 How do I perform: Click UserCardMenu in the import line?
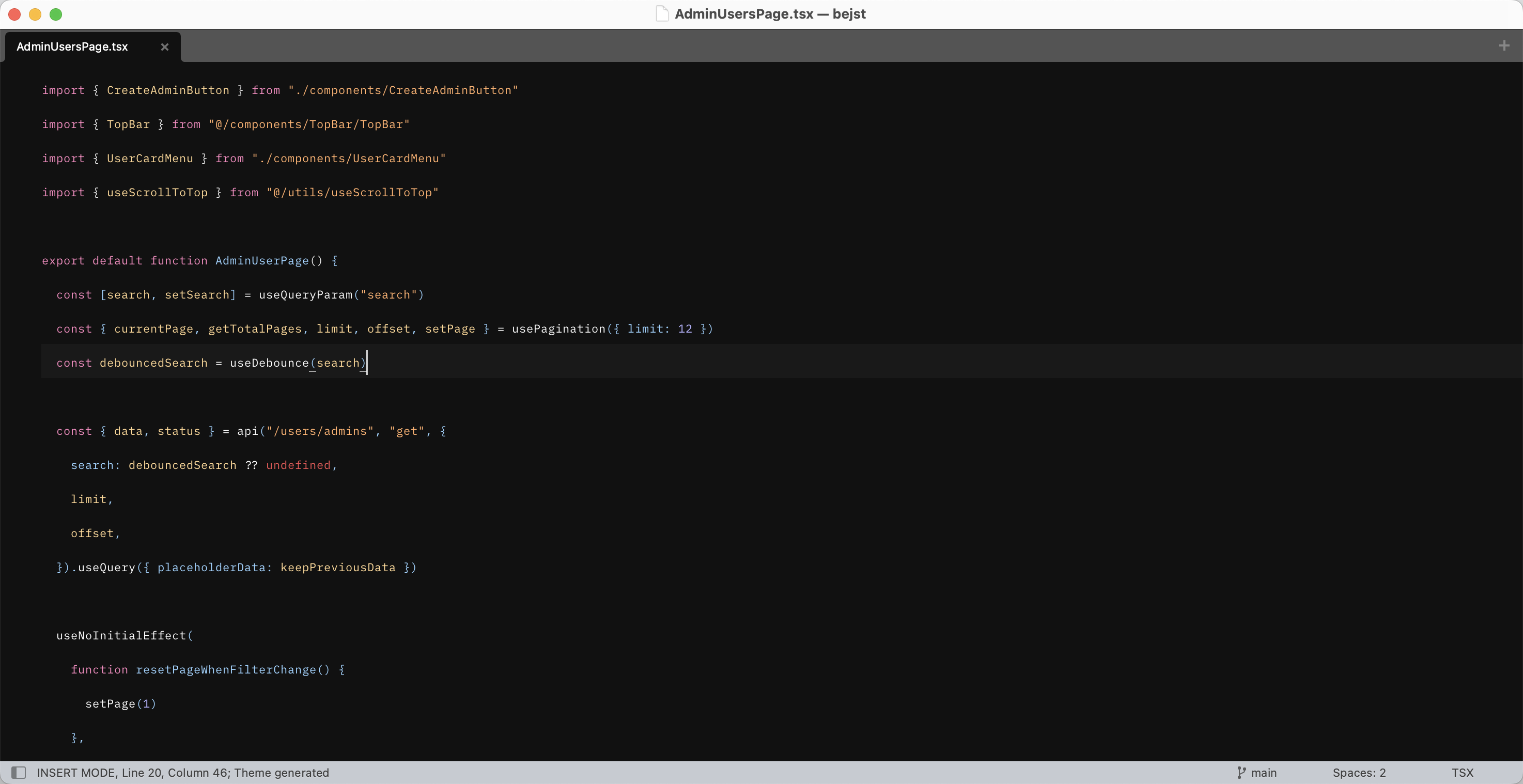click(x=150, y=159)
